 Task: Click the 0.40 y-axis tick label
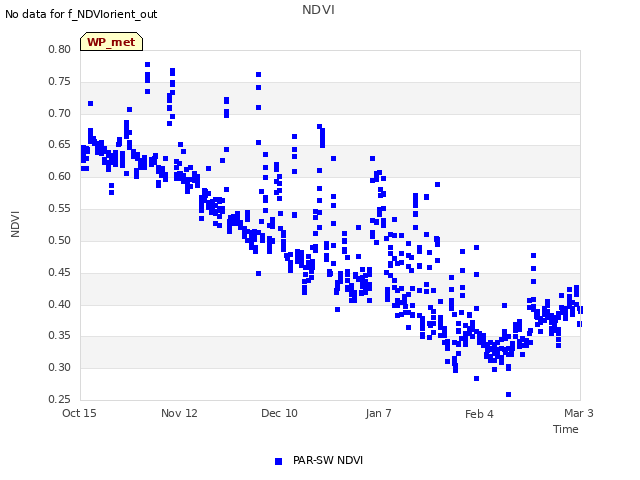point(60,304)
